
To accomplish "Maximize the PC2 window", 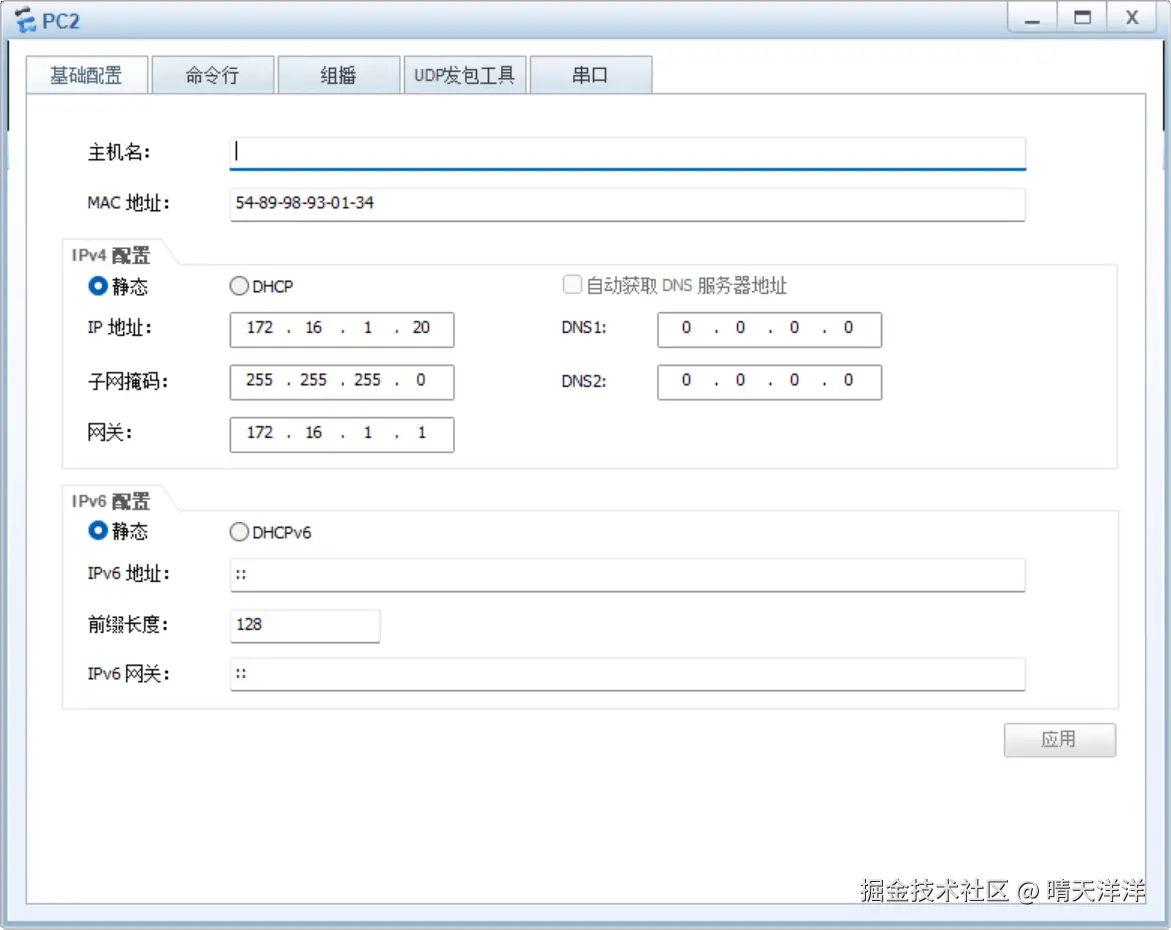I will (x=1082, y=18).
